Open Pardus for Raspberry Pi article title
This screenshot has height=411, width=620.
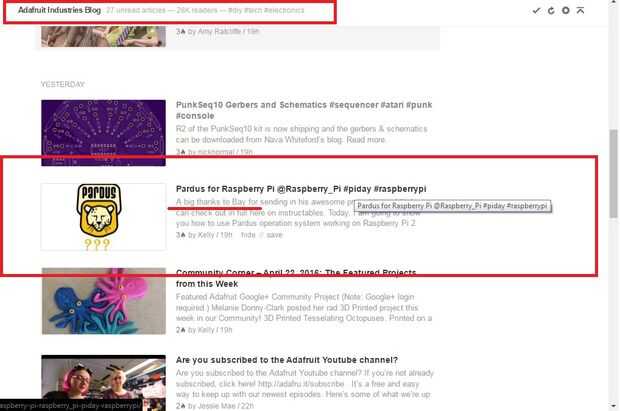[301, 189]
